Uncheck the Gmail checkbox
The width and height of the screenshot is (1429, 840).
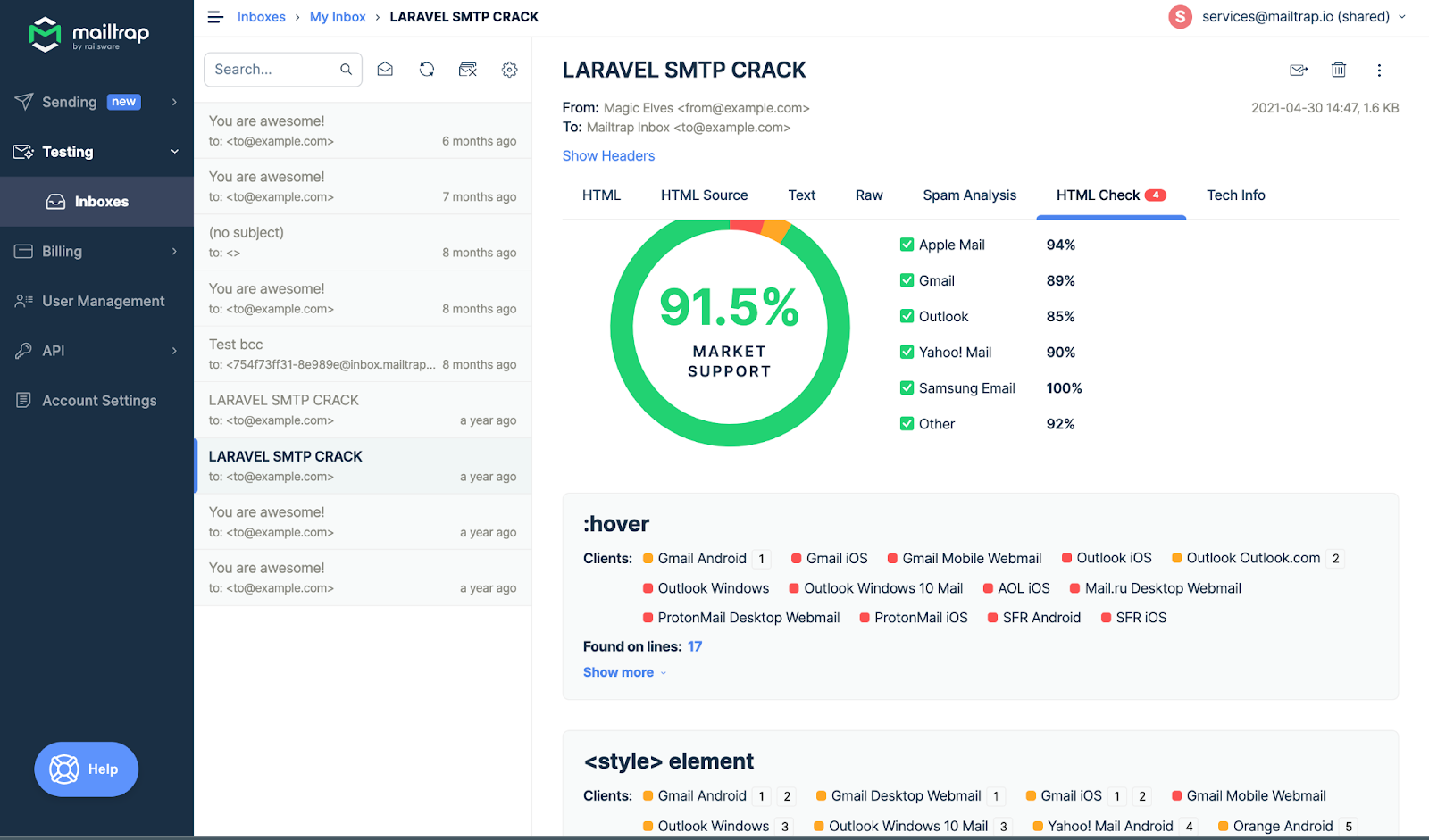click(907, 280)
